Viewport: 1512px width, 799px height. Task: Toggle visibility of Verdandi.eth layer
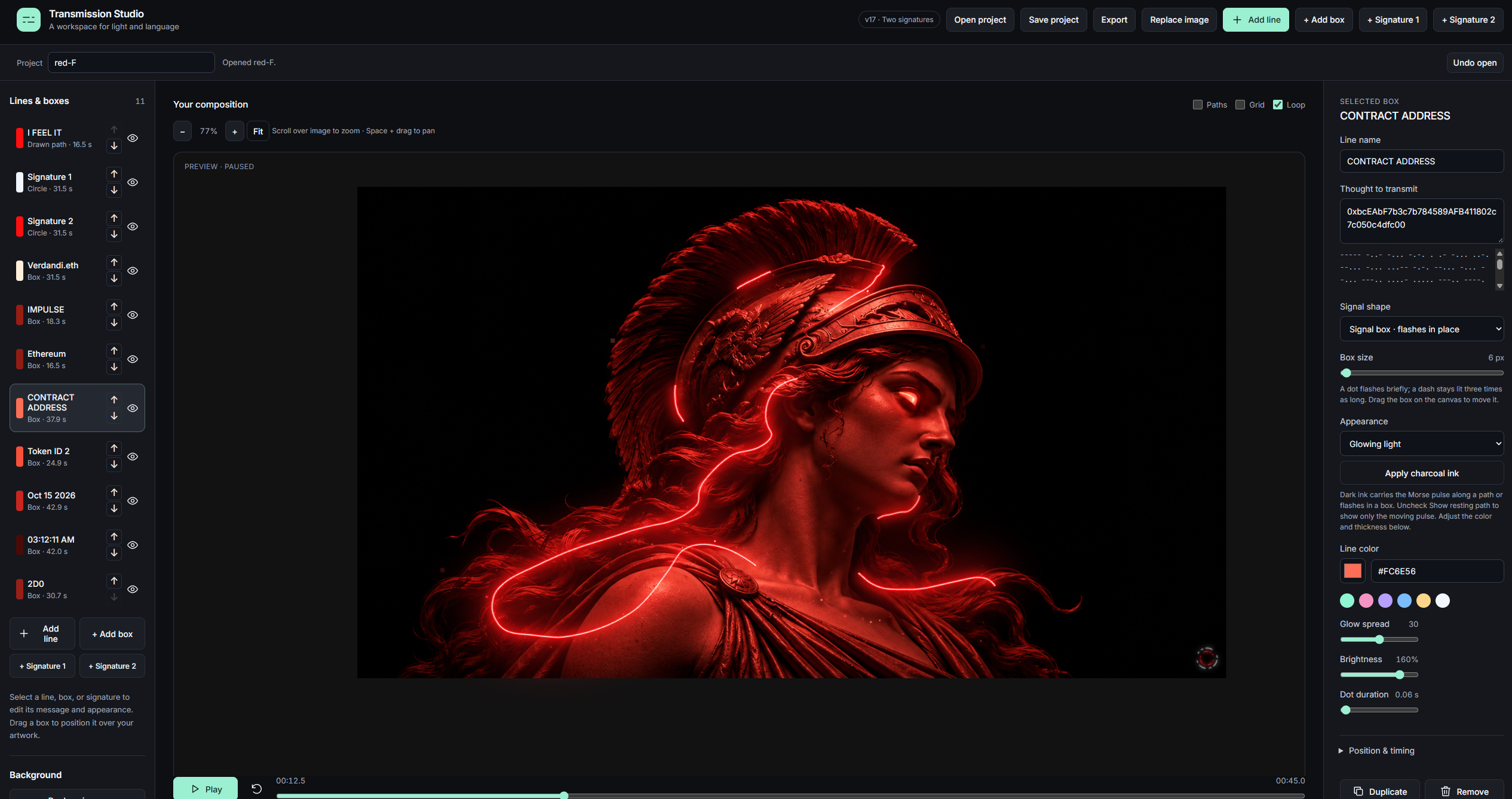coord(133,271)
